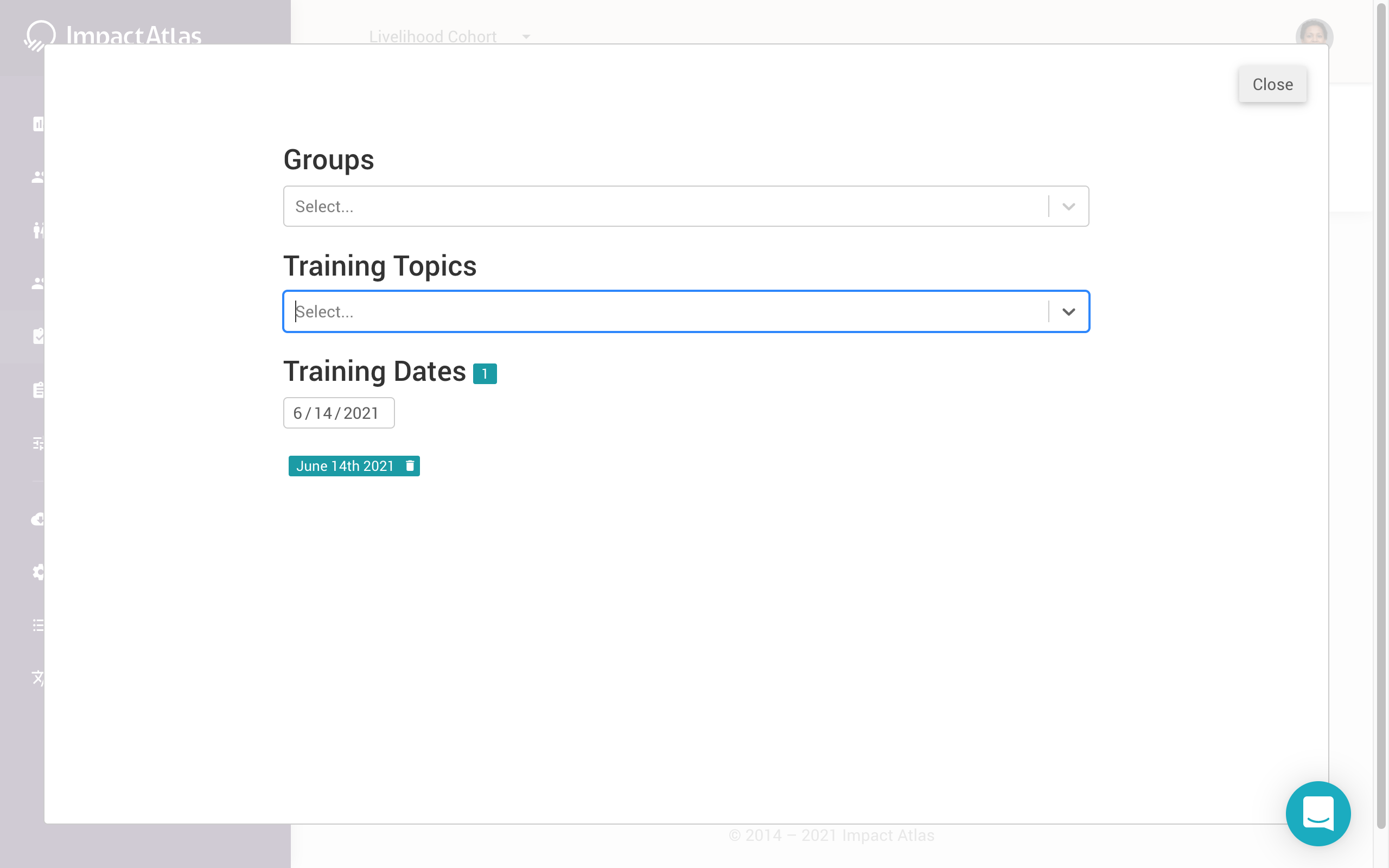Delete the June 14th 2021 training date

[409, 465]
